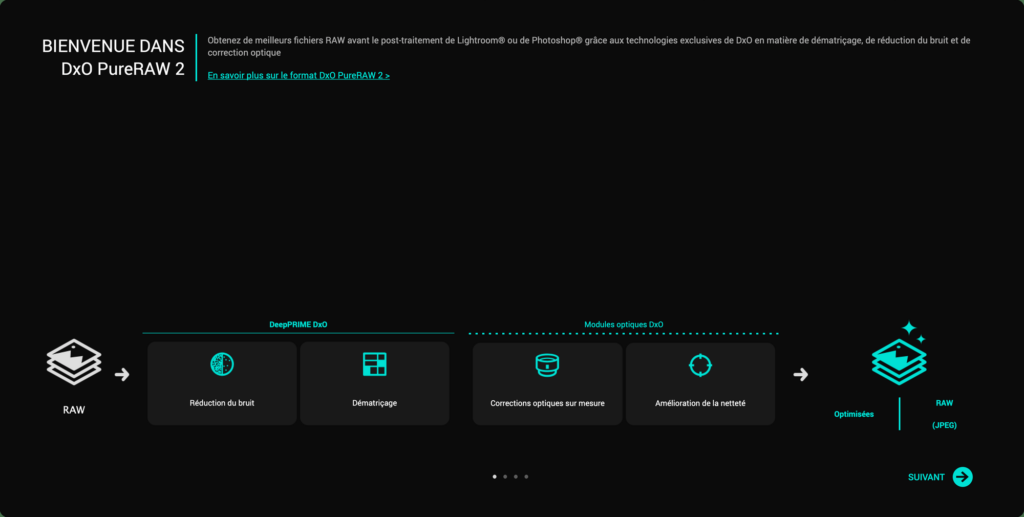Click the SUIVANT label text

tap(926, 477)
